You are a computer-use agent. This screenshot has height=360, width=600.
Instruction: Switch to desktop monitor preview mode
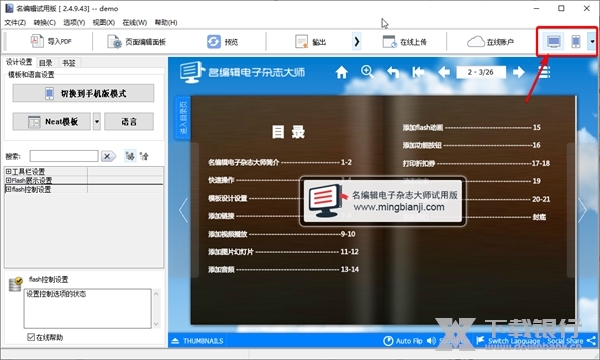point(554,41)
